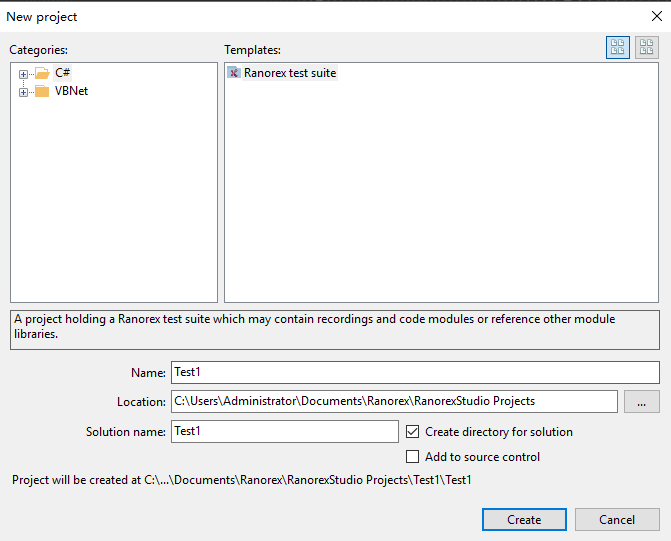This screenshot has width=671, height=541.
Task: Cancel the New project dialog
Action: click(x=617, y=520)
